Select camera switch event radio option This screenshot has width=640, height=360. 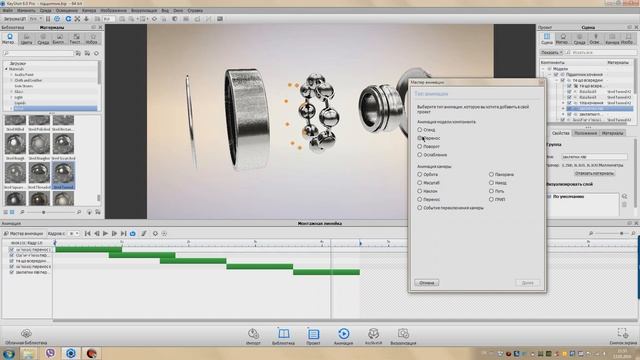(420, 208)
